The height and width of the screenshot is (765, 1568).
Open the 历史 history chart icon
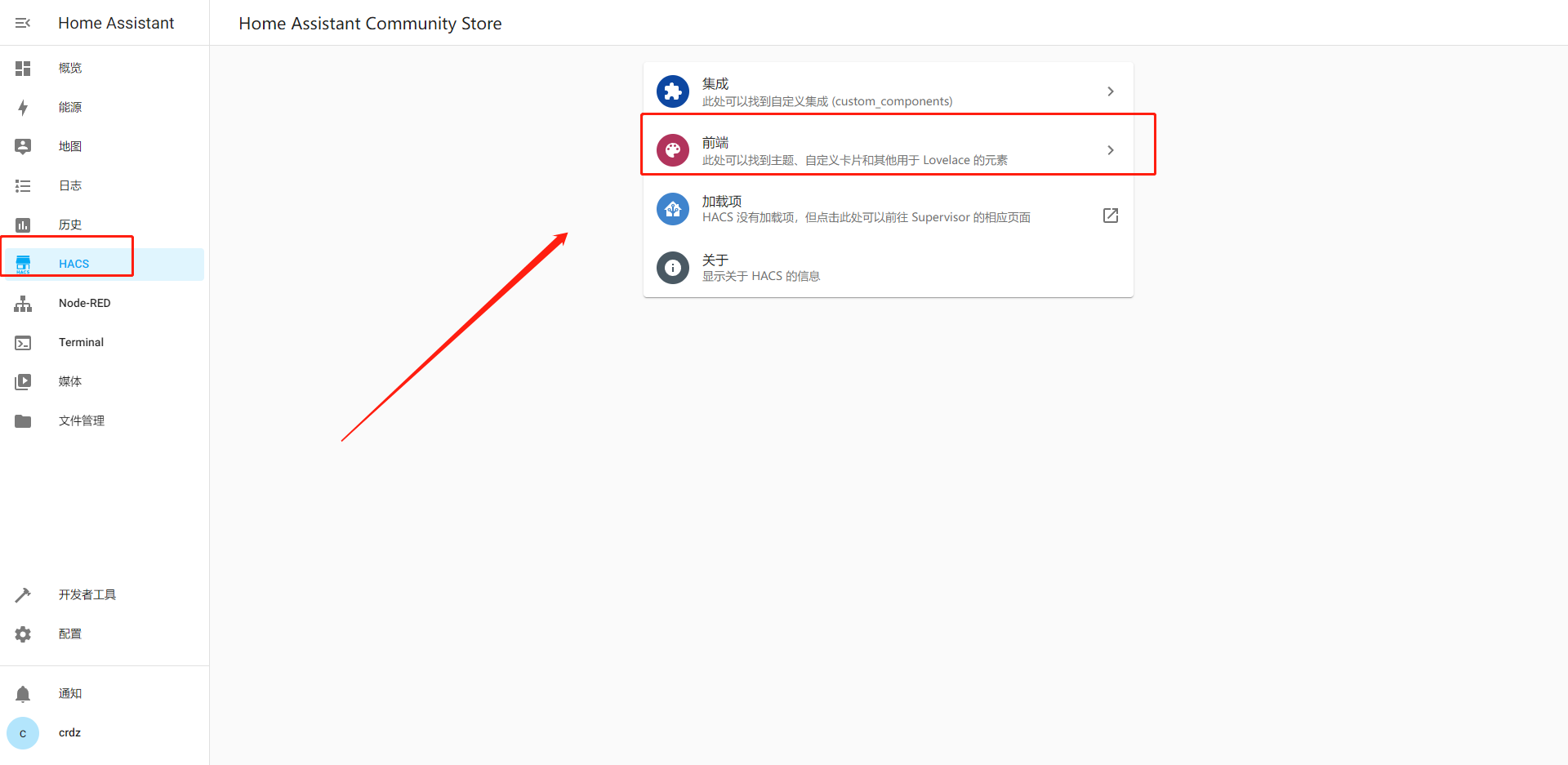pos(23,225)
